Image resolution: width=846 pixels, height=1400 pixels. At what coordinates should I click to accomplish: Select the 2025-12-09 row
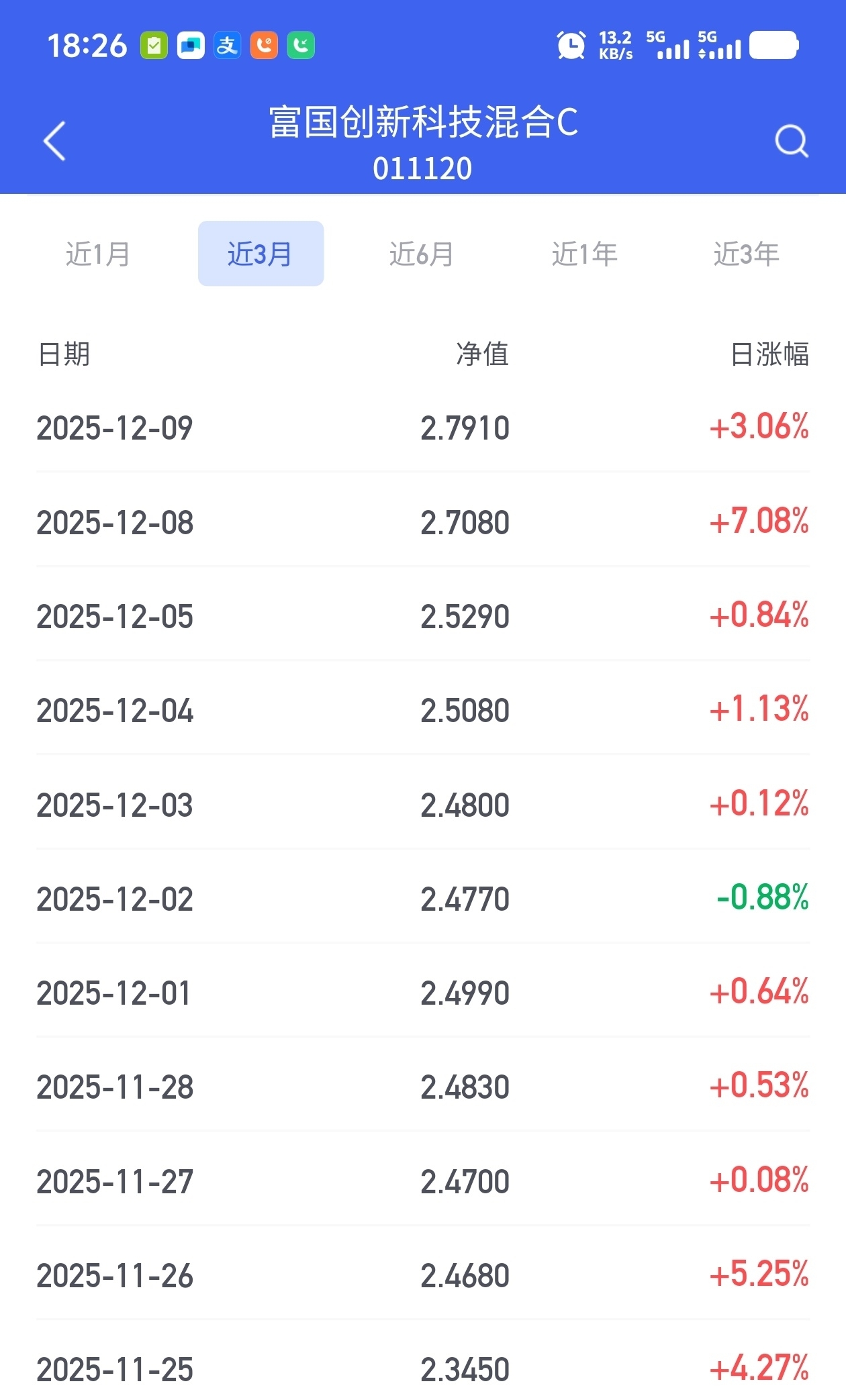[423, 428]
